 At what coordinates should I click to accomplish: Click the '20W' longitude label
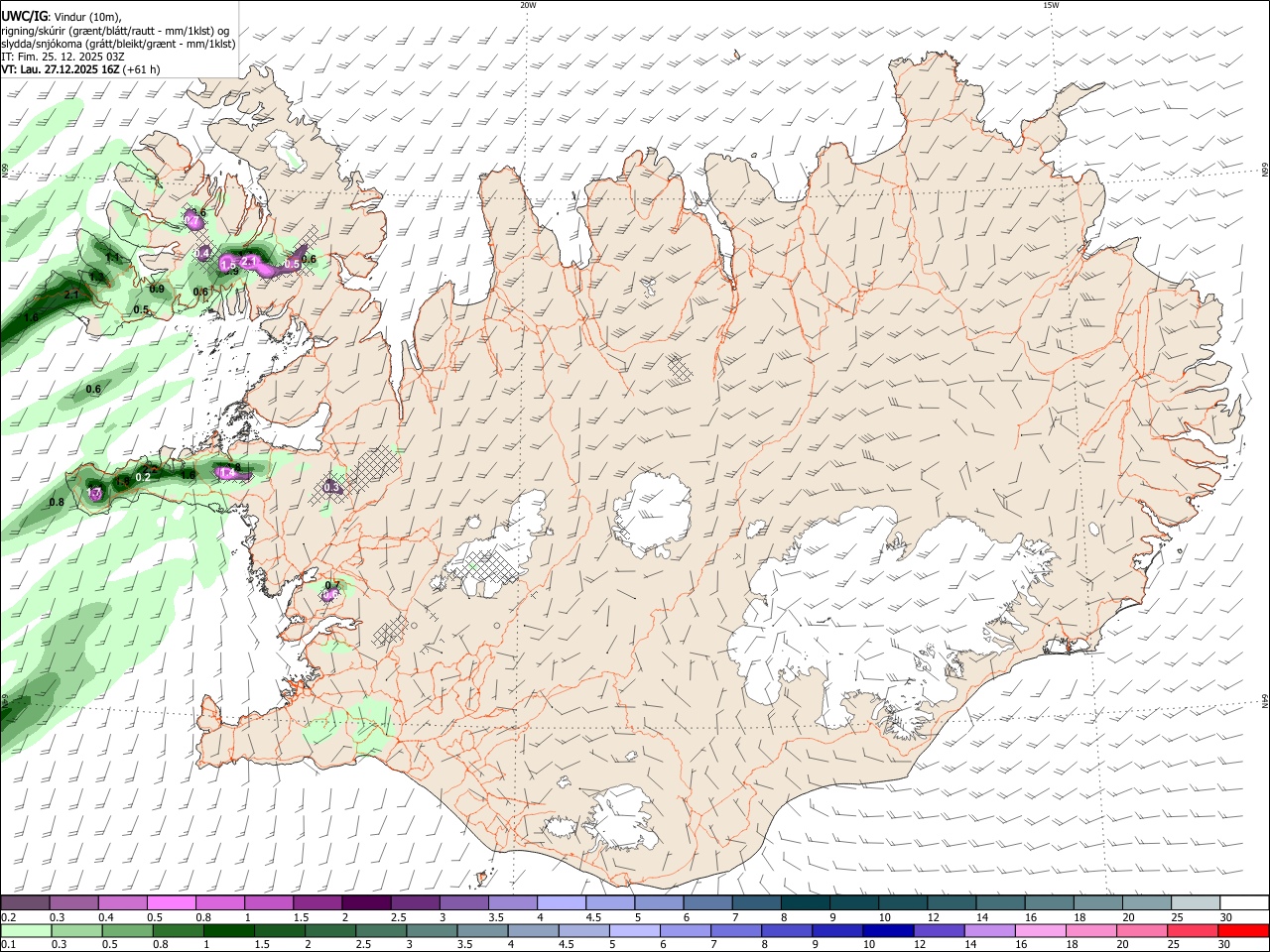click(x=528, y=5)
